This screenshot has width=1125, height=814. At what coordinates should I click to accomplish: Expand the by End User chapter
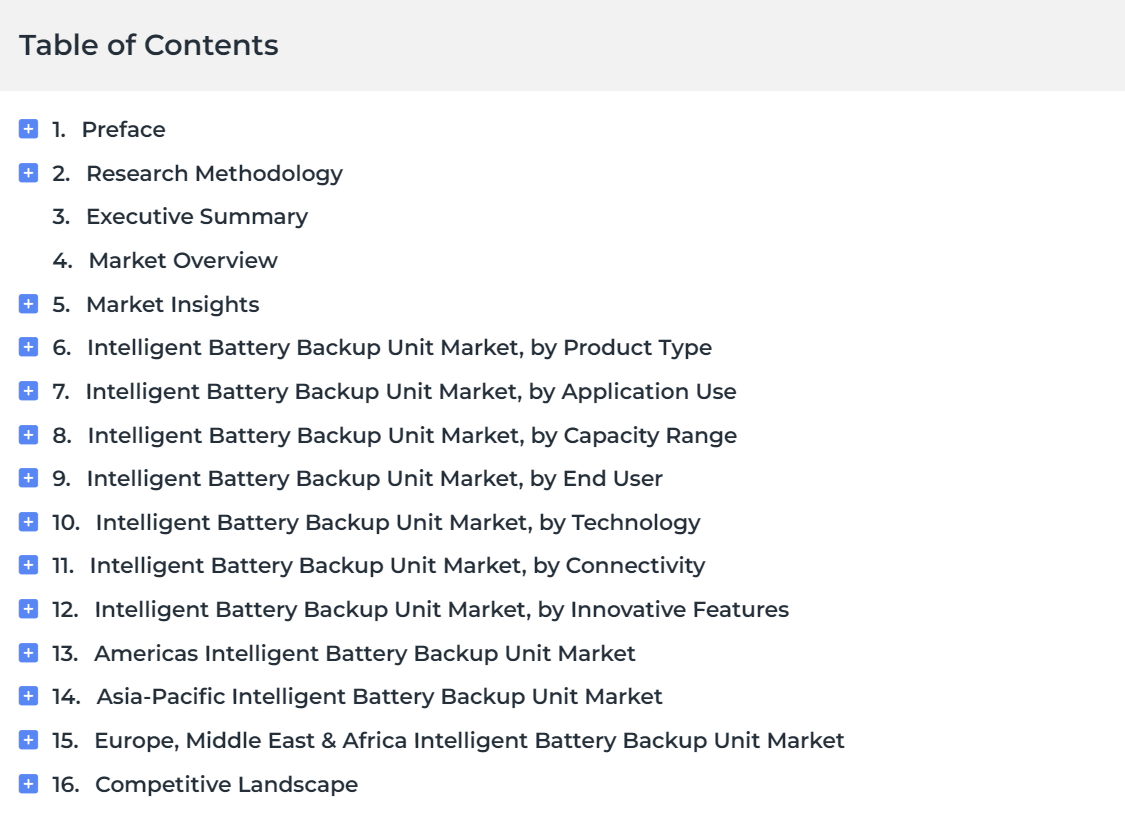(x=28, y=478)
